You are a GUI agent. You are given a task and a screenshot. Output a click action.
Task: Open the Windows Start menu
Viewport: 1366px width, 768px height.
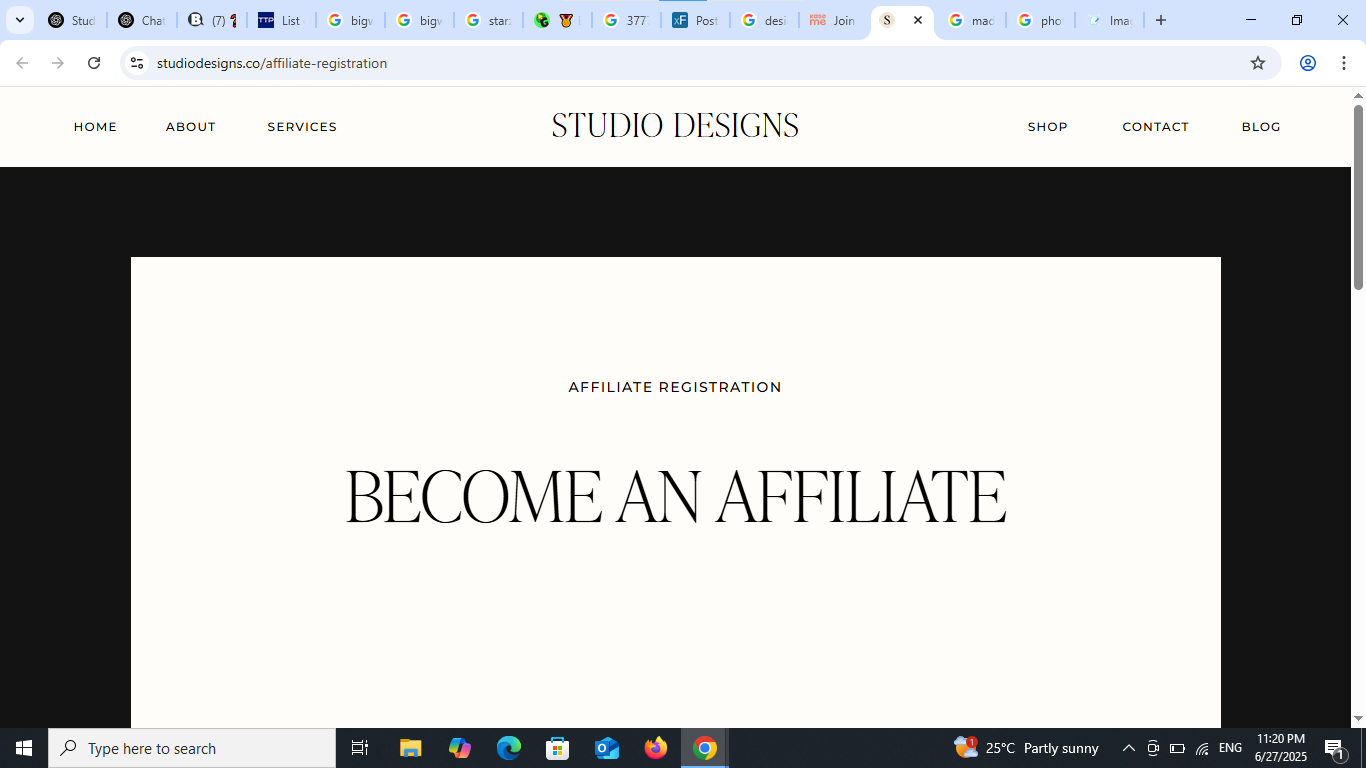coord(24,748)
